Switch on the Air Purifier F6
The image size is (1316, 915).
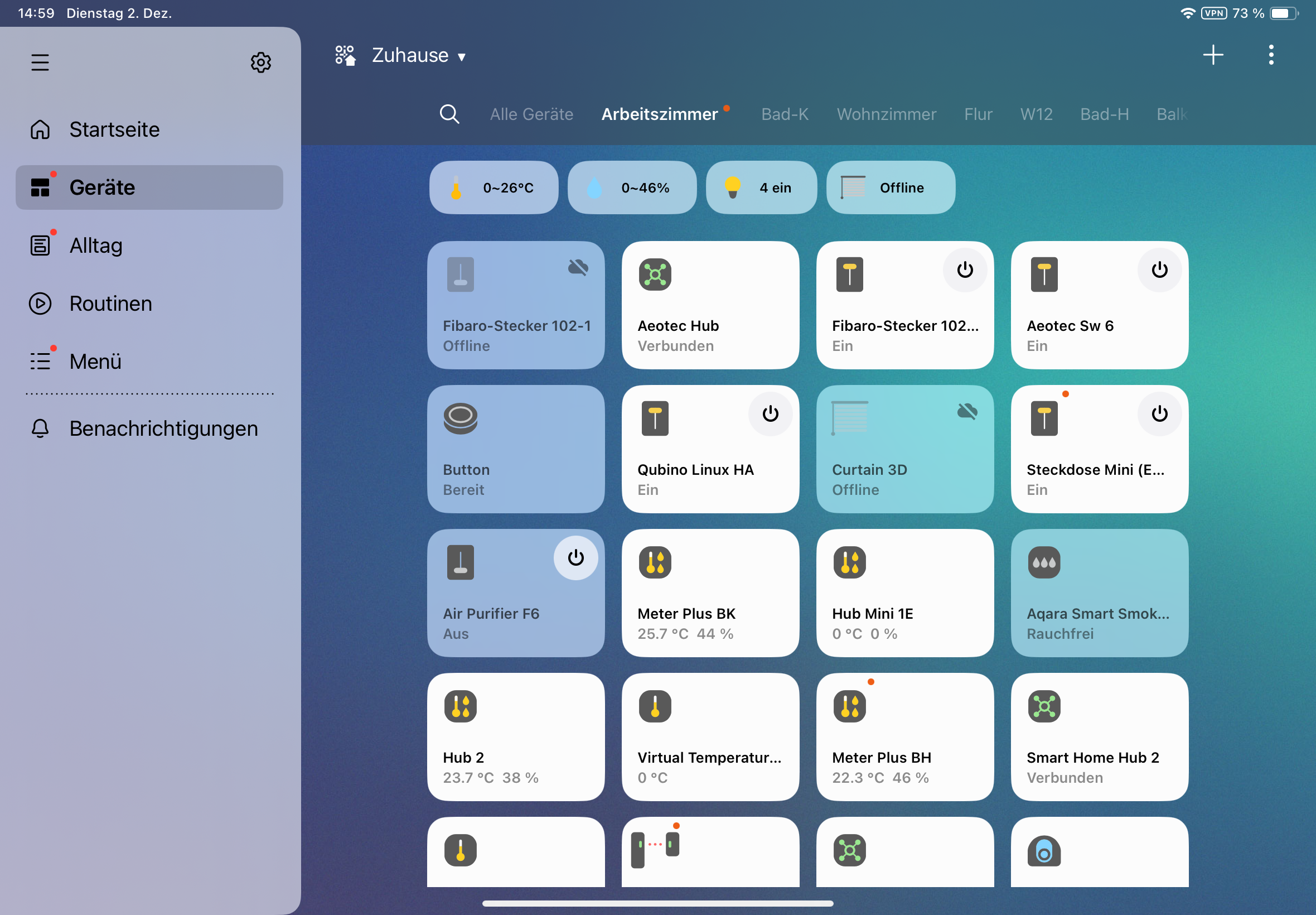(575, 558)
